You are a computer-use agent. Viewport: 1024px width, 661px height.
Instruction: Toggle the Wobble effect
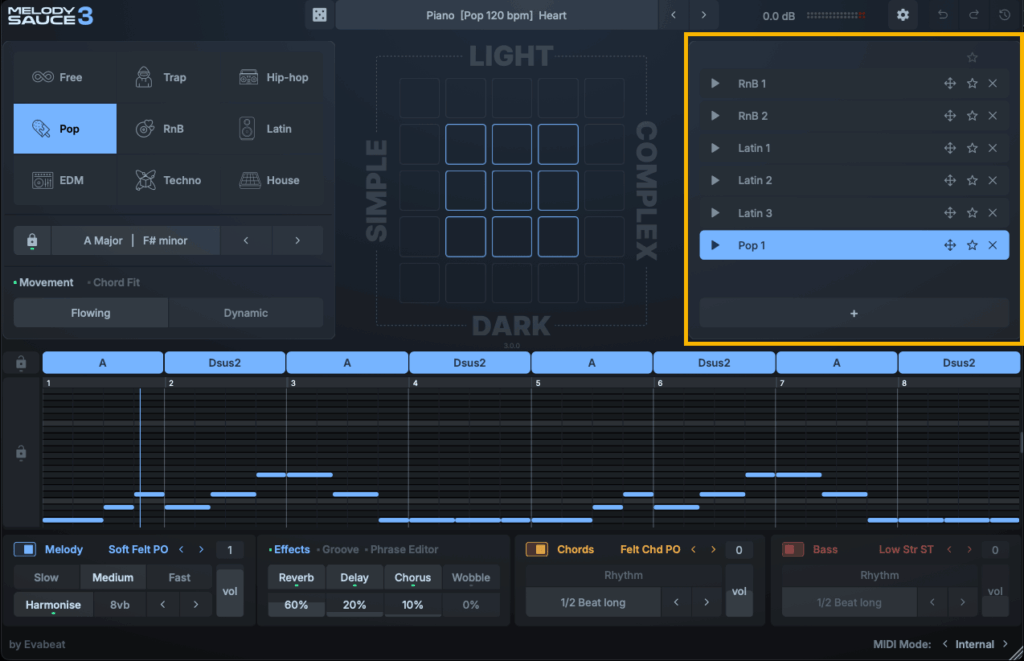click(471, 577)
